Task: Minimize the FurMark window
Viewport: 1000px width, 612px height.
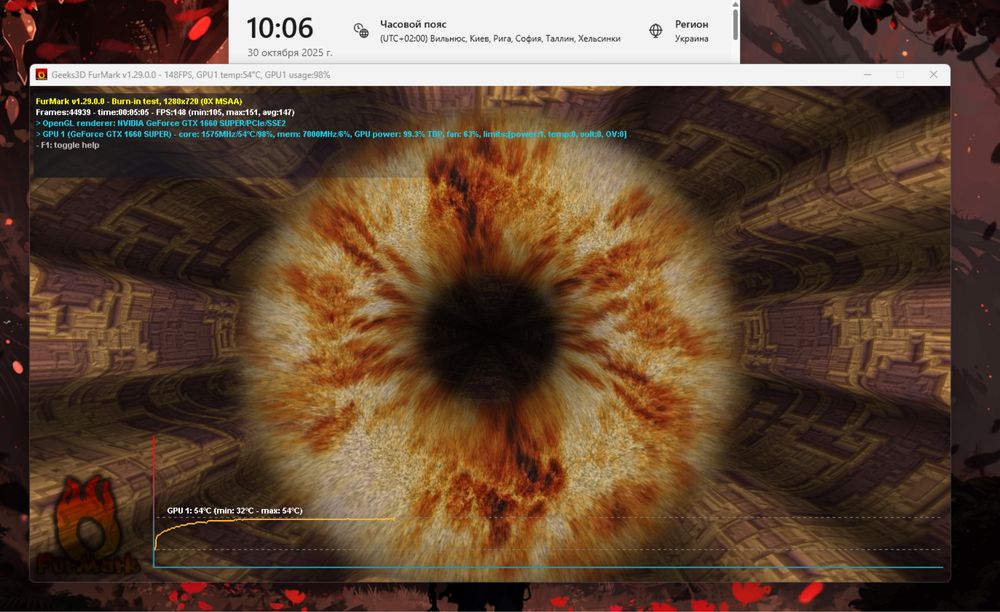Action: pyautogui.click(x=867, y=75)
